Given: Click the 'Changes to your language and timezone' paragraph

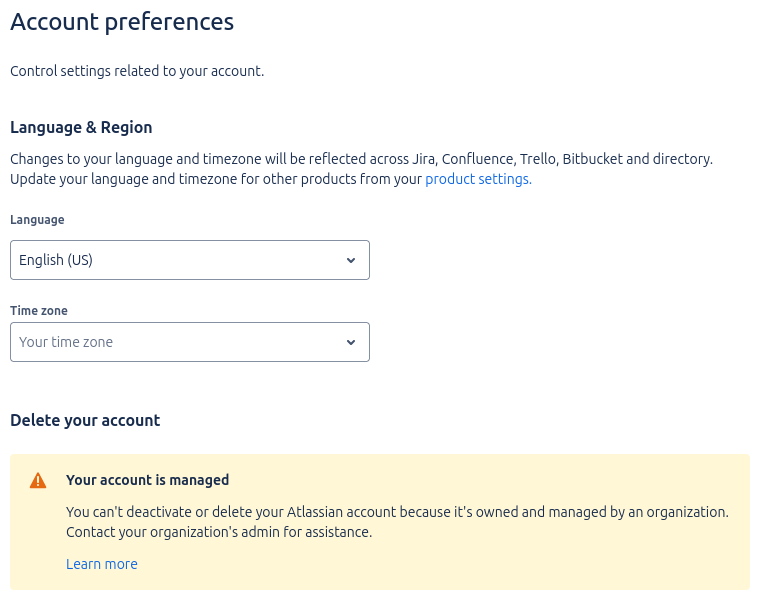Looking at the screenshot, I should pyautogui.click(x=362, y=169).
